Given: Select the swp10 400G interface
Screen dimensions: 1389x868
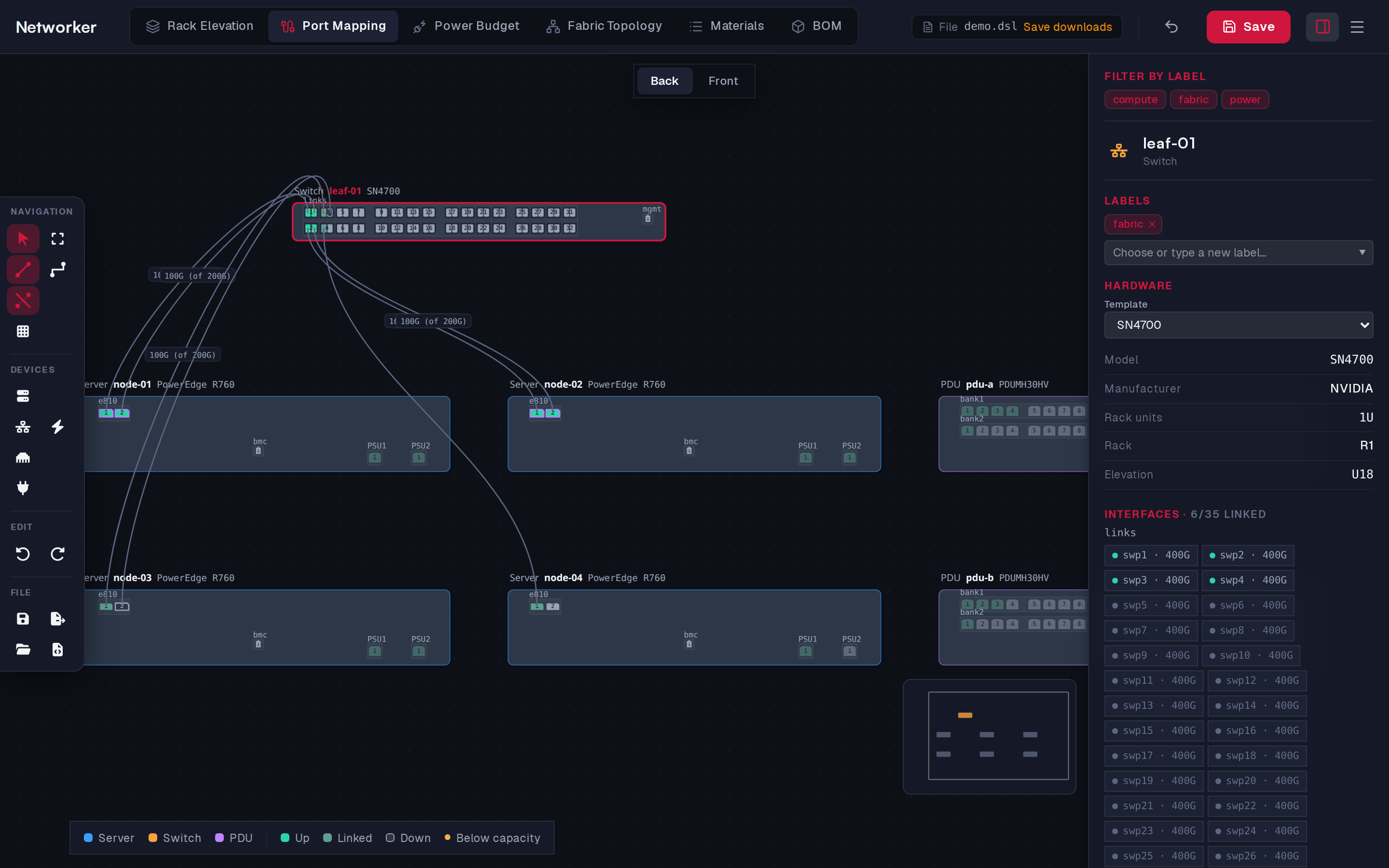Looking at the screenshot, I should [x=1251, y=656].
